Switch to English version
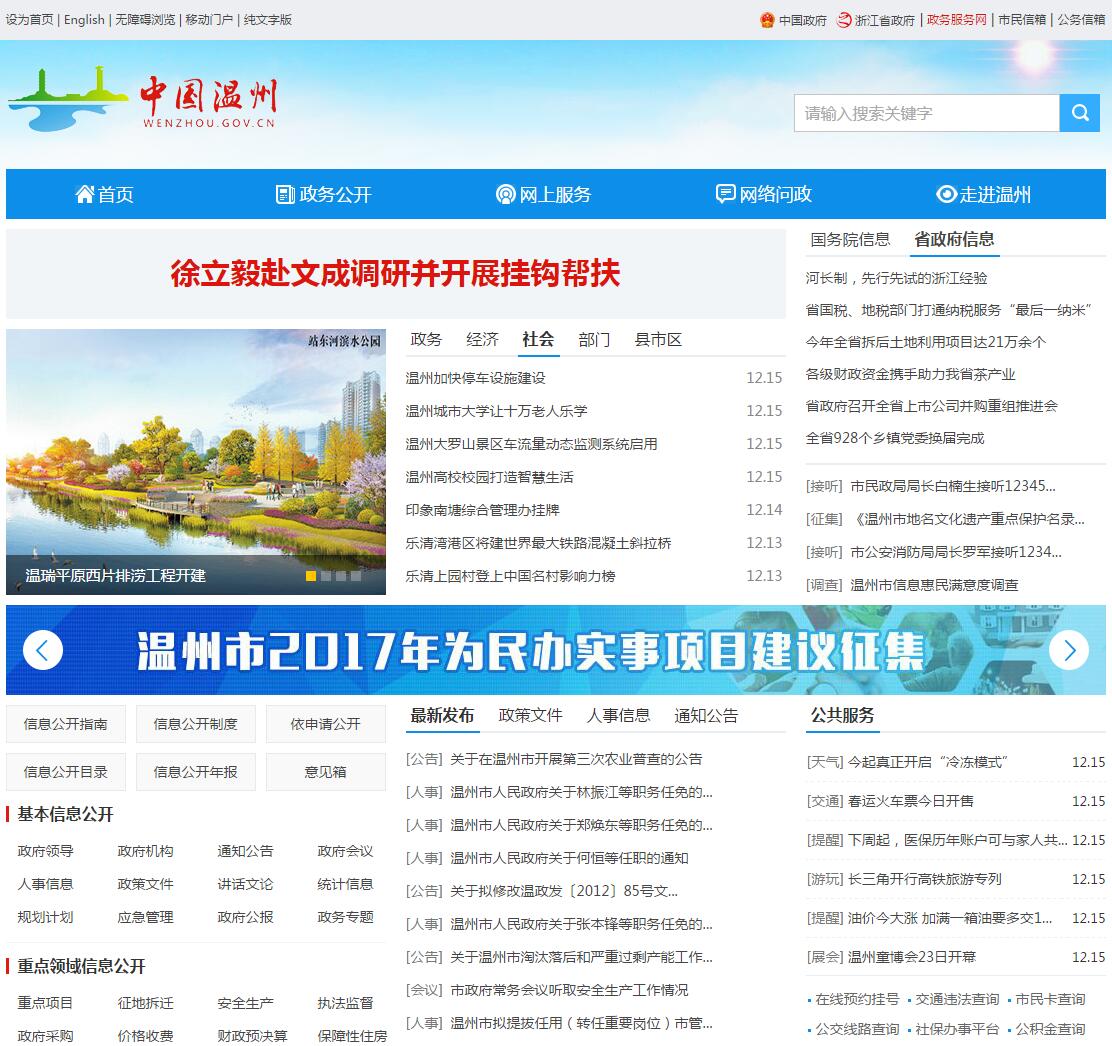The image size is (1112, 1046). (84, 20)
